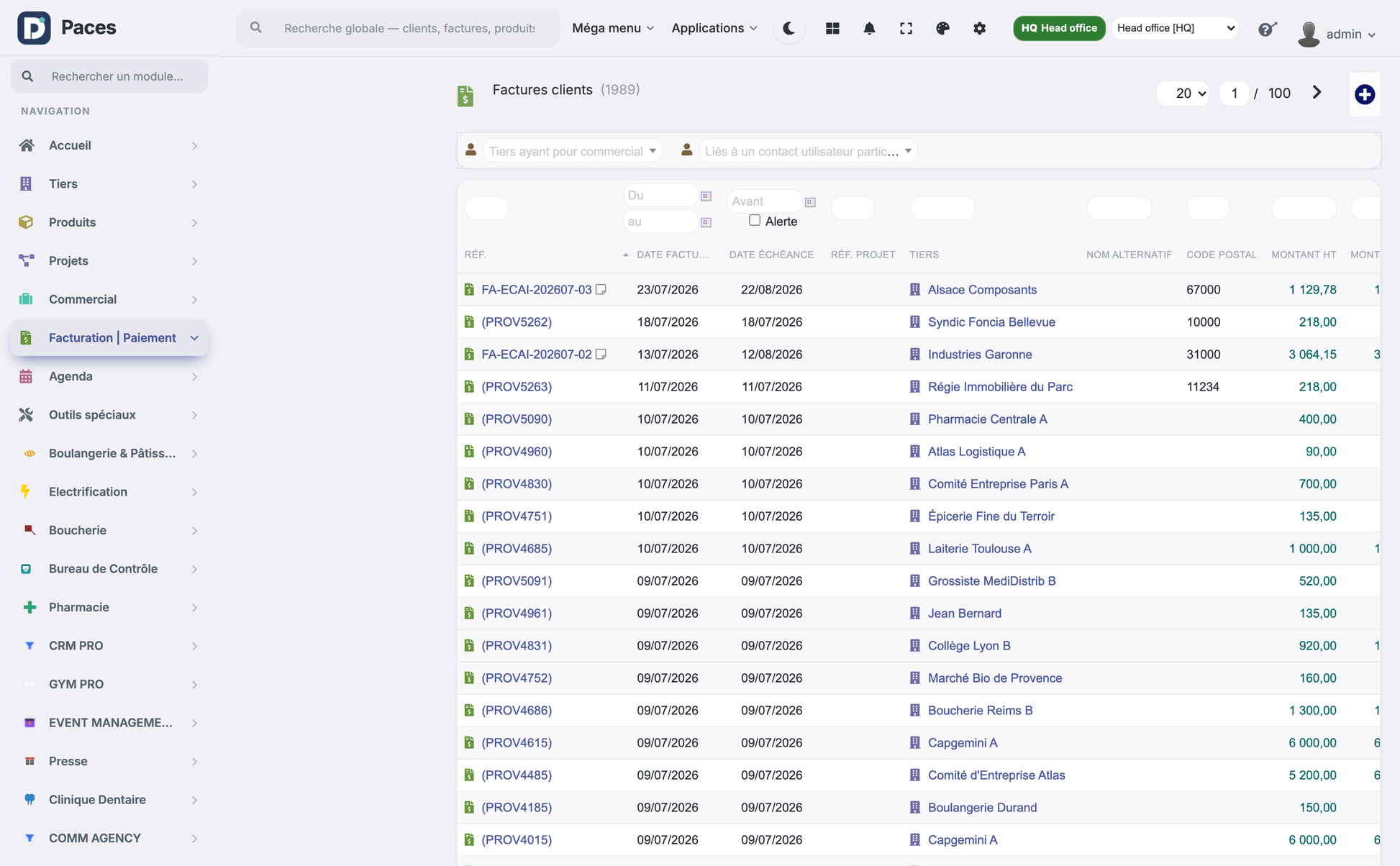Enable the Alerte checkbox
This screenshot has height=866, width=1400.
pos(754,220)
